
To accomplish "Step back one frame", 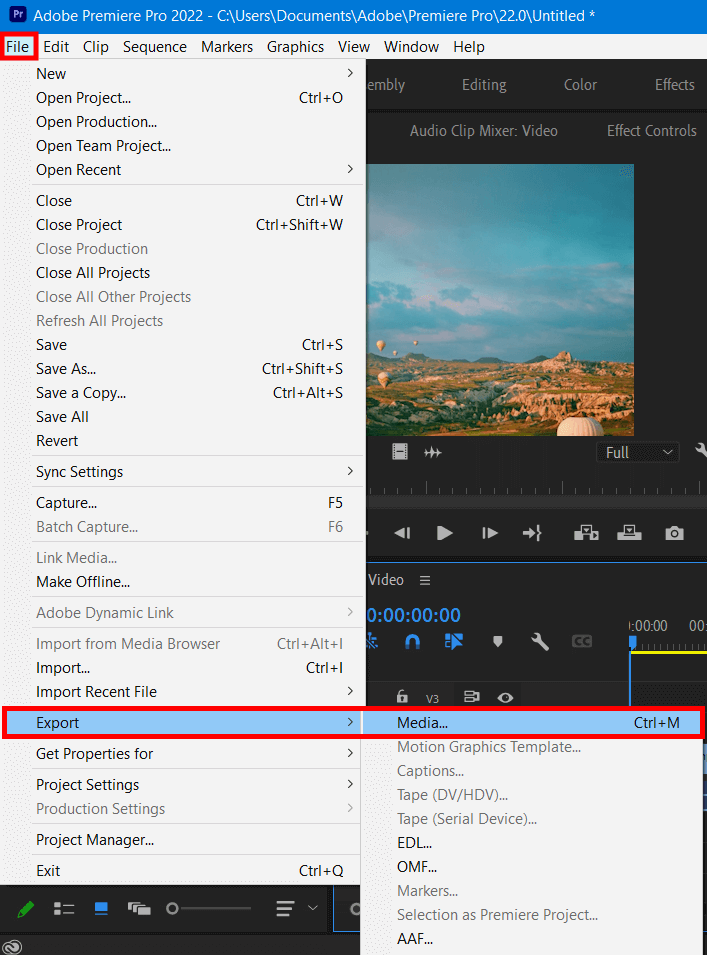I will click(402, 534).
